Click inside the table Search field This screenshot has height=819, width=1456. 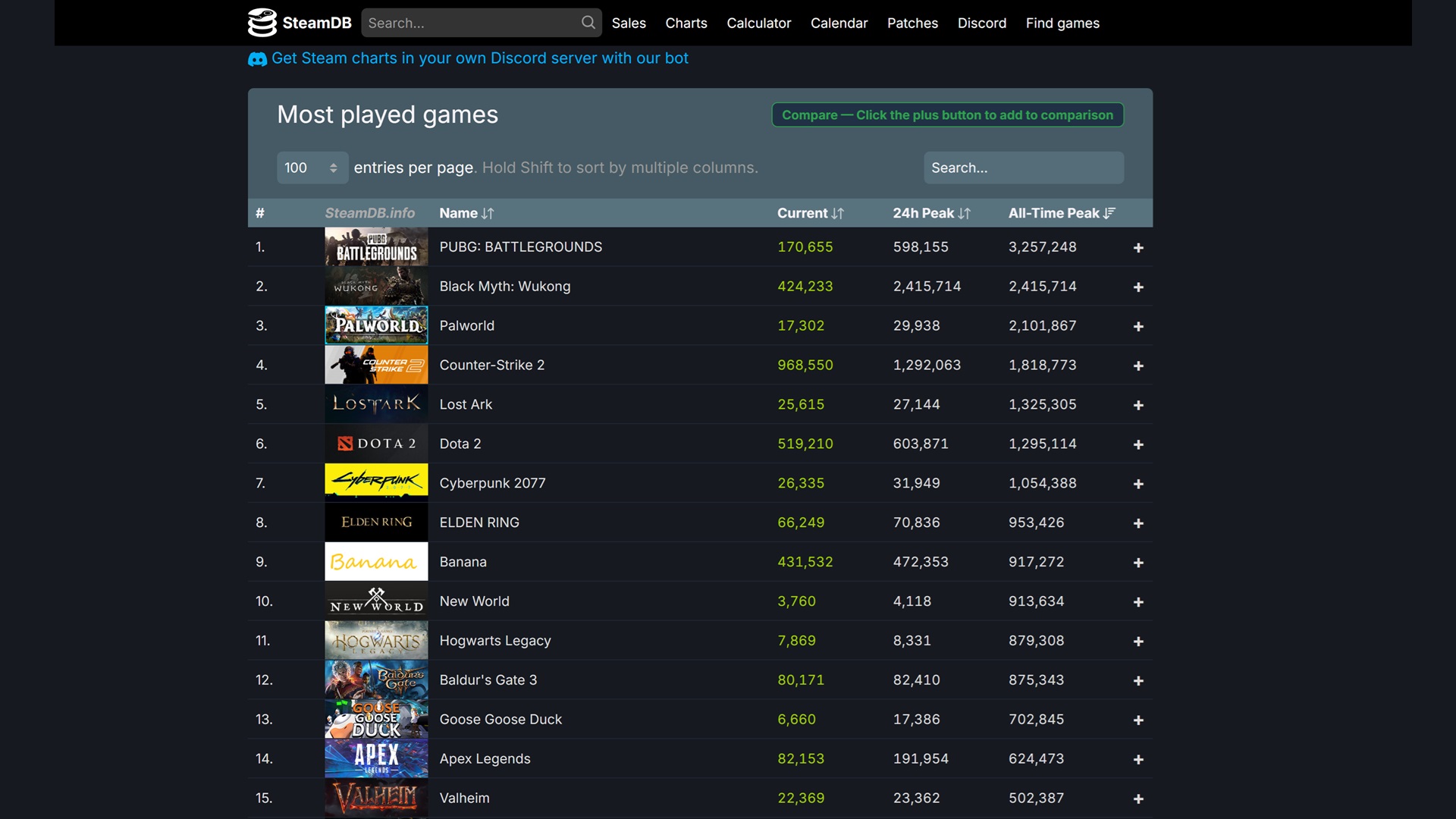click(1023, 168)
